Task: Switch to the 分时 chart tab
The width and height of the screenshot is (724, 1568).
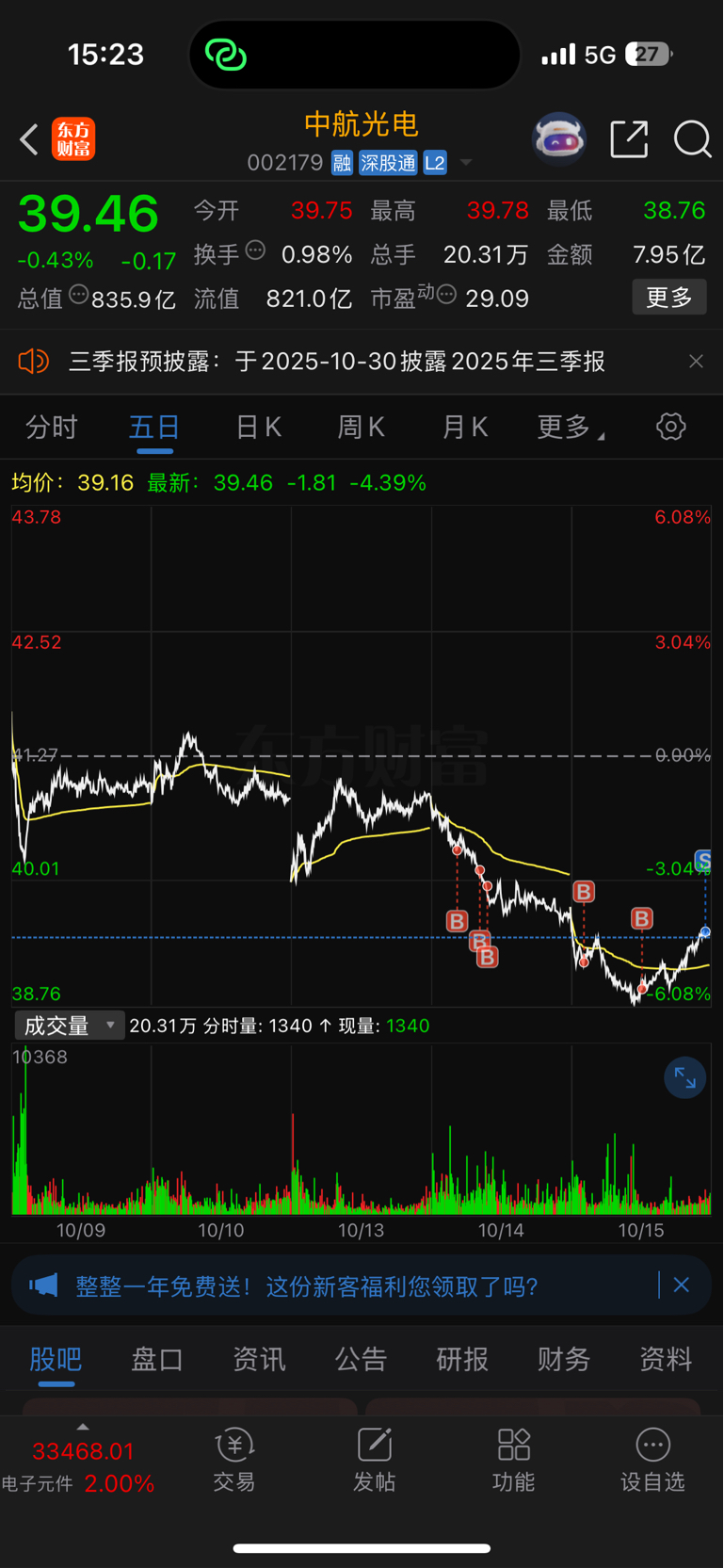Action: (52, 428)
